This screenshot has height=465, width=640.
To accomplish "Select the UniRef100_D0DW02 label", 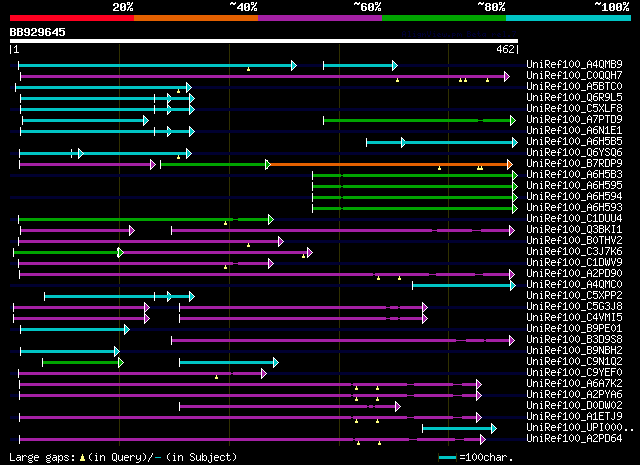I will [574, 406].
